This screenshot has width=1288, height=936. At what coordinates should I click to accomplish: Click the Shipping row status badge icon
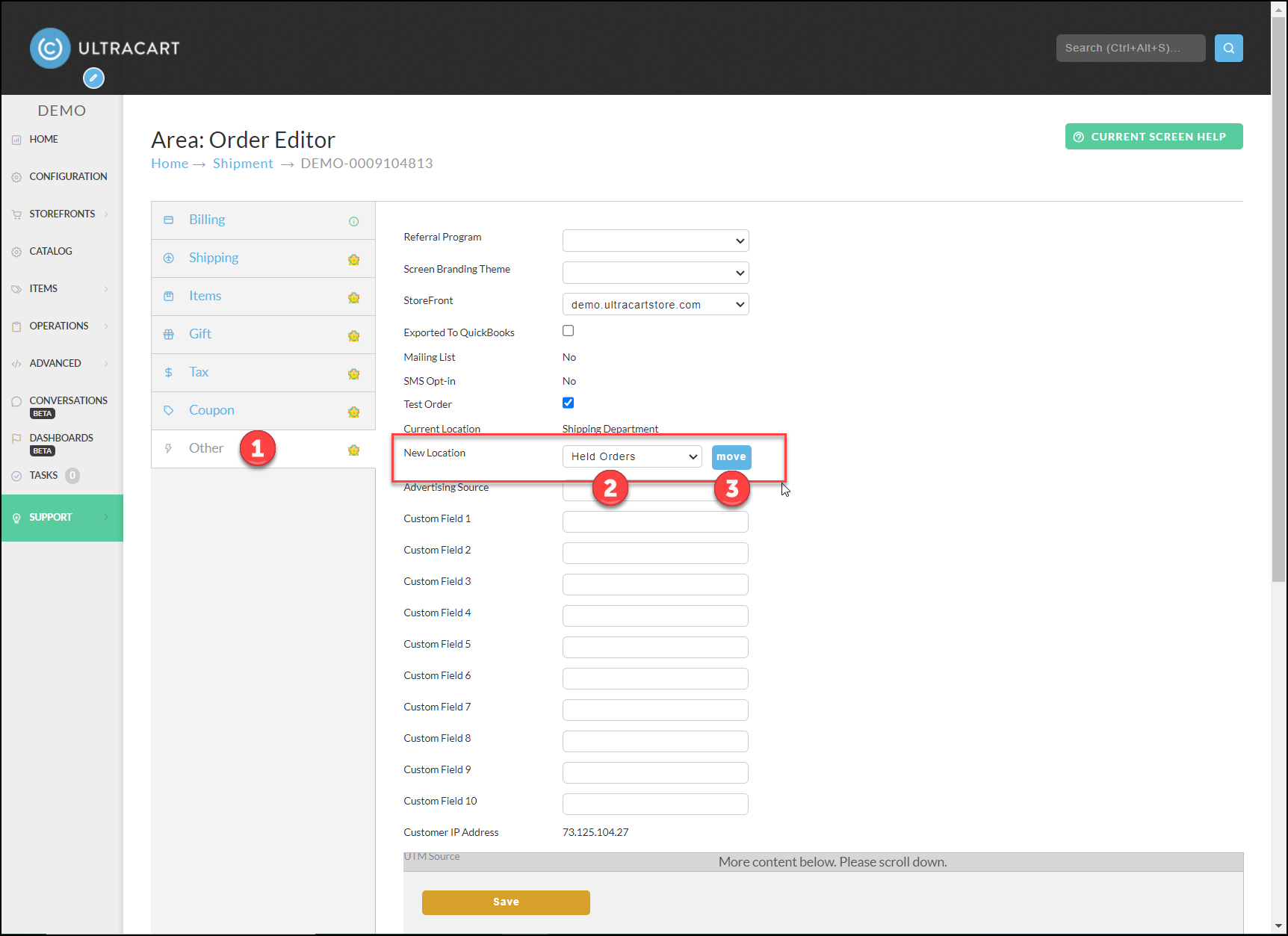click(x=354, y=259)
